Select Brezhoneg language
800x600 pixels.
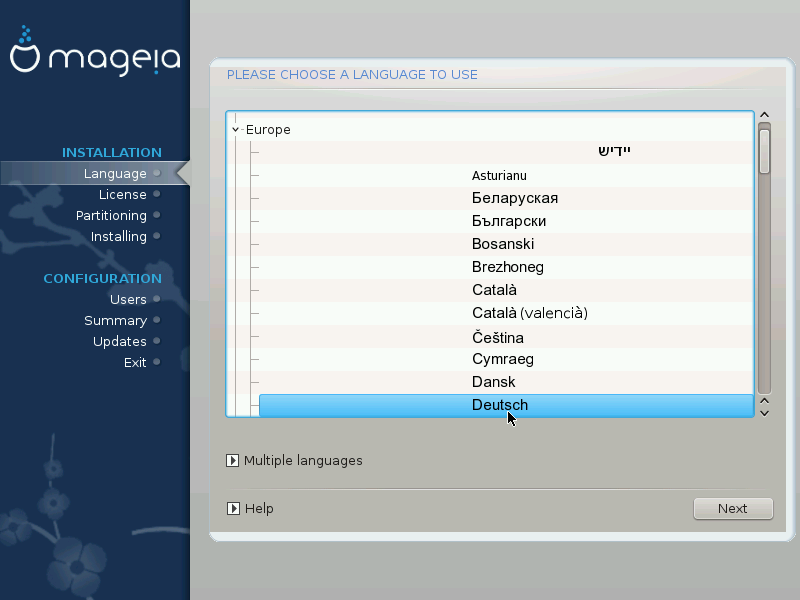coord(508,267)
